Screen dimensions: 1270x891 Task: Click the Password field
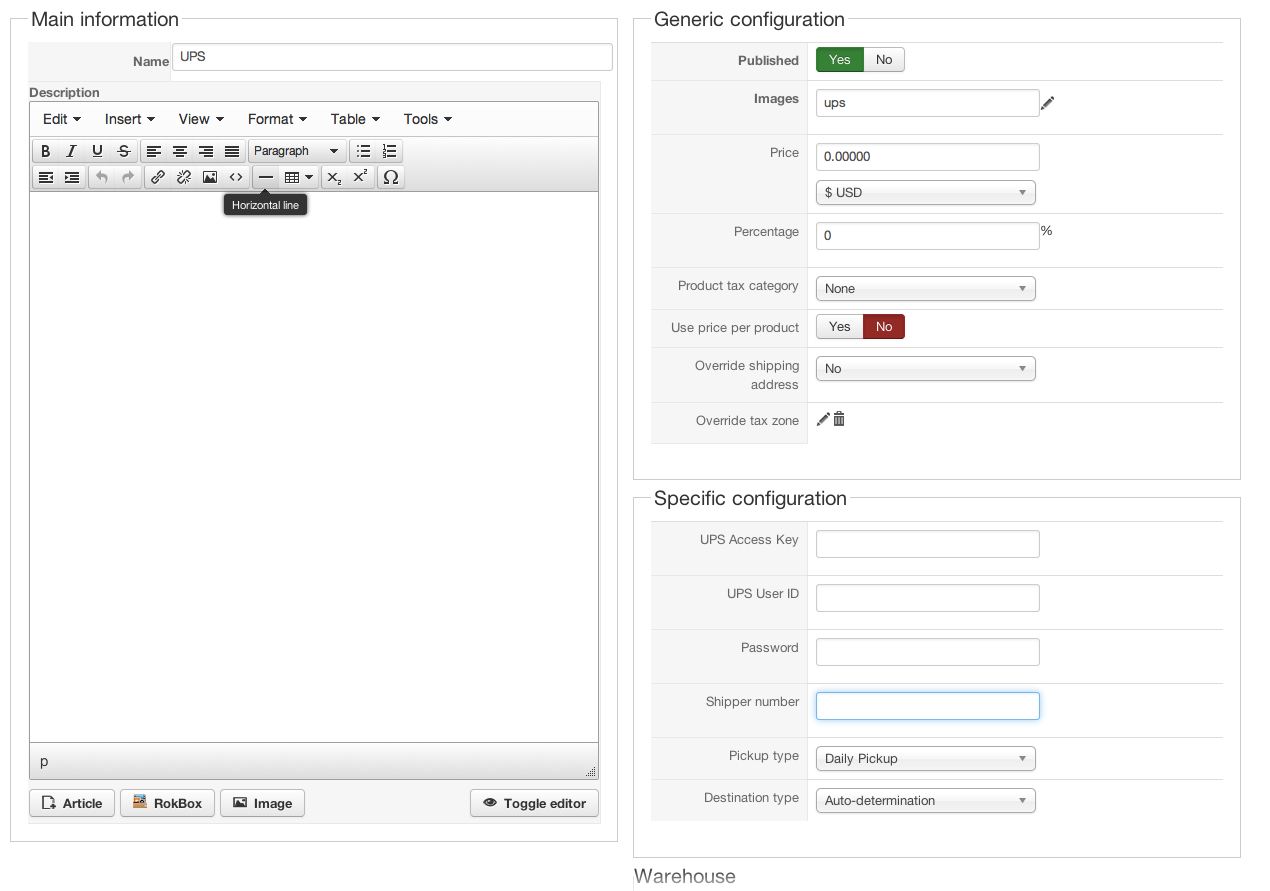(x=928, y=652)
